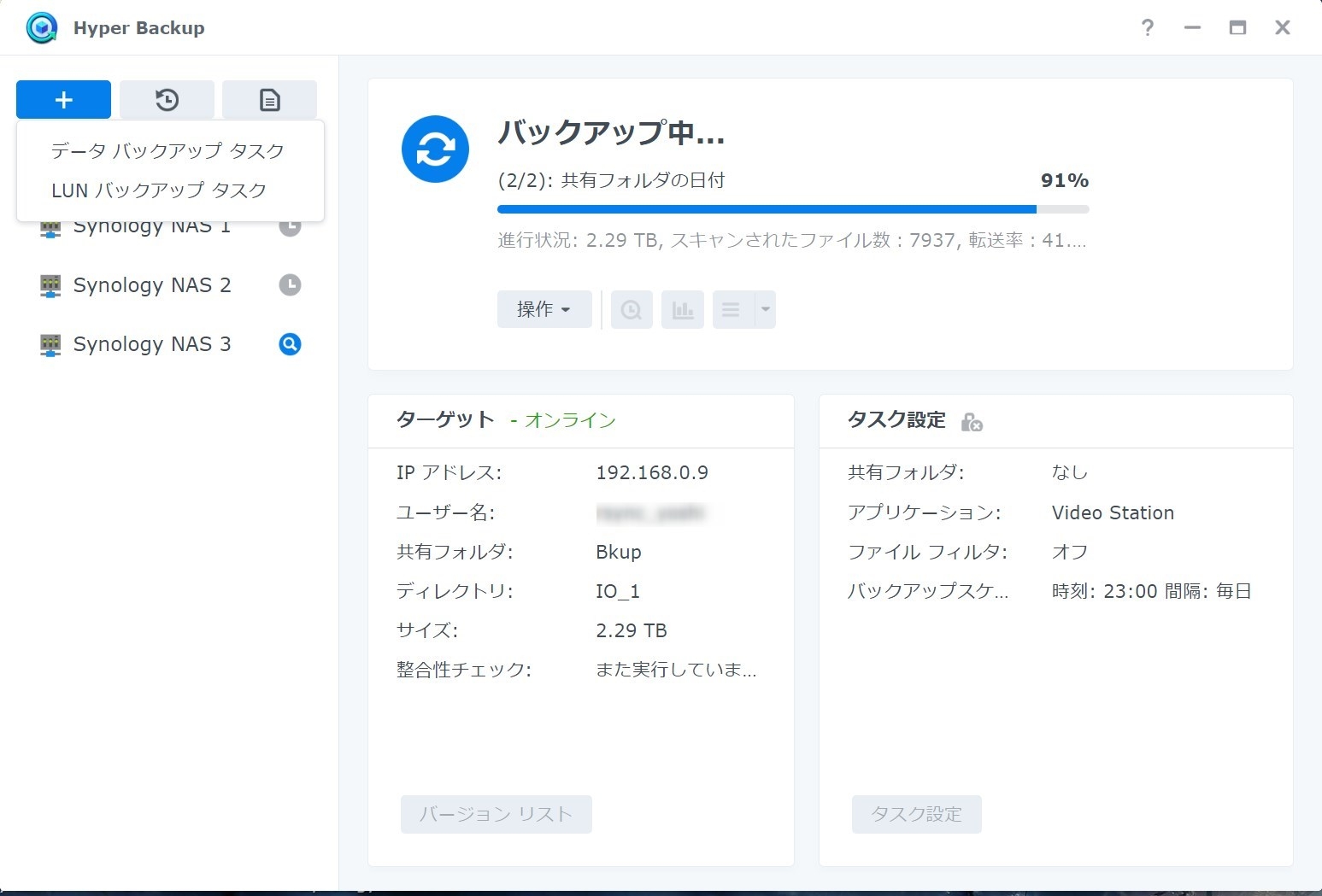Expand the arrow next to list icon
The image size is (1322, 896).
click(x=766, y=310)
